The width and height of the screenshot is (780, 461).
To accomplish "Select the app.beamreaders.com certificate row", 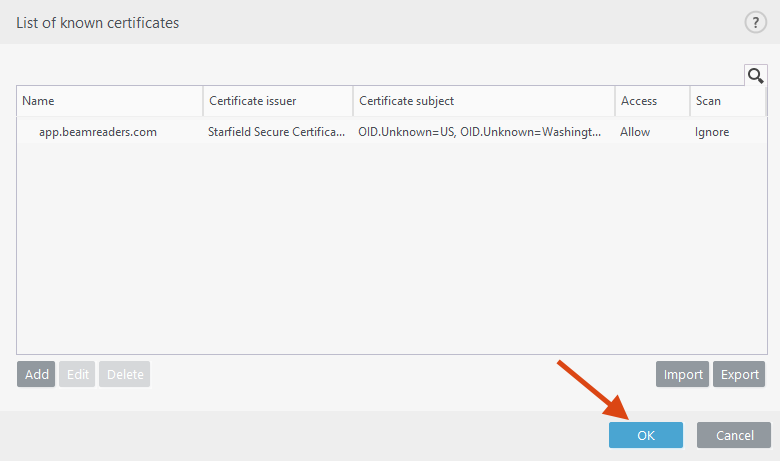I will tap(98, 131).
